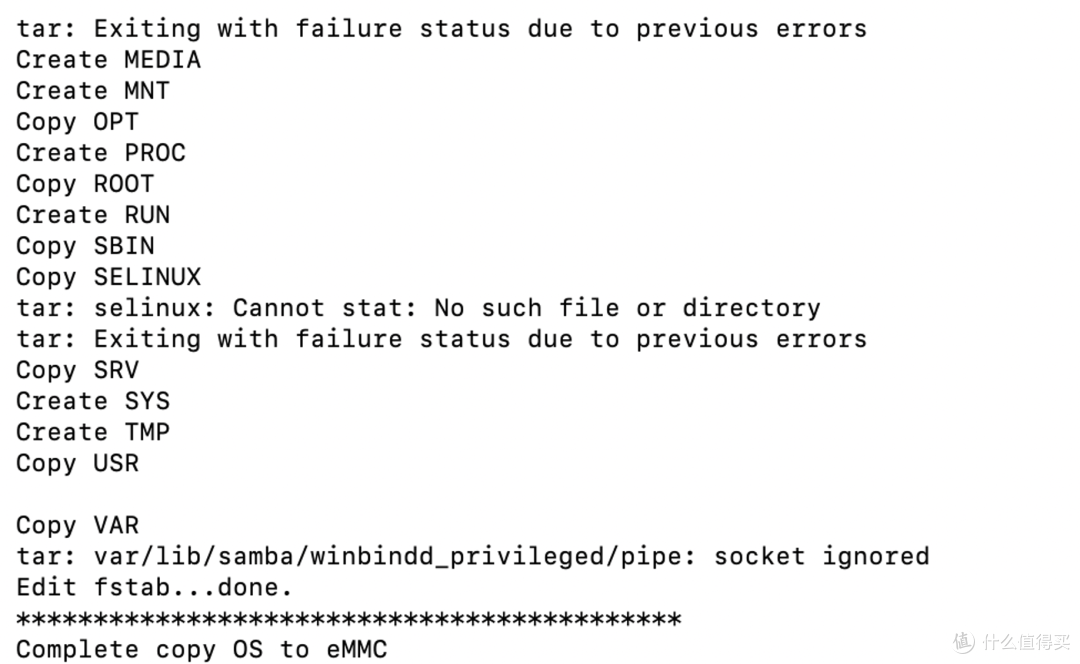The width and height of the screenshot is (1080, 664).
Task: Click the samba winbindd_privileged socket ignored line
Action: (472, 557)
